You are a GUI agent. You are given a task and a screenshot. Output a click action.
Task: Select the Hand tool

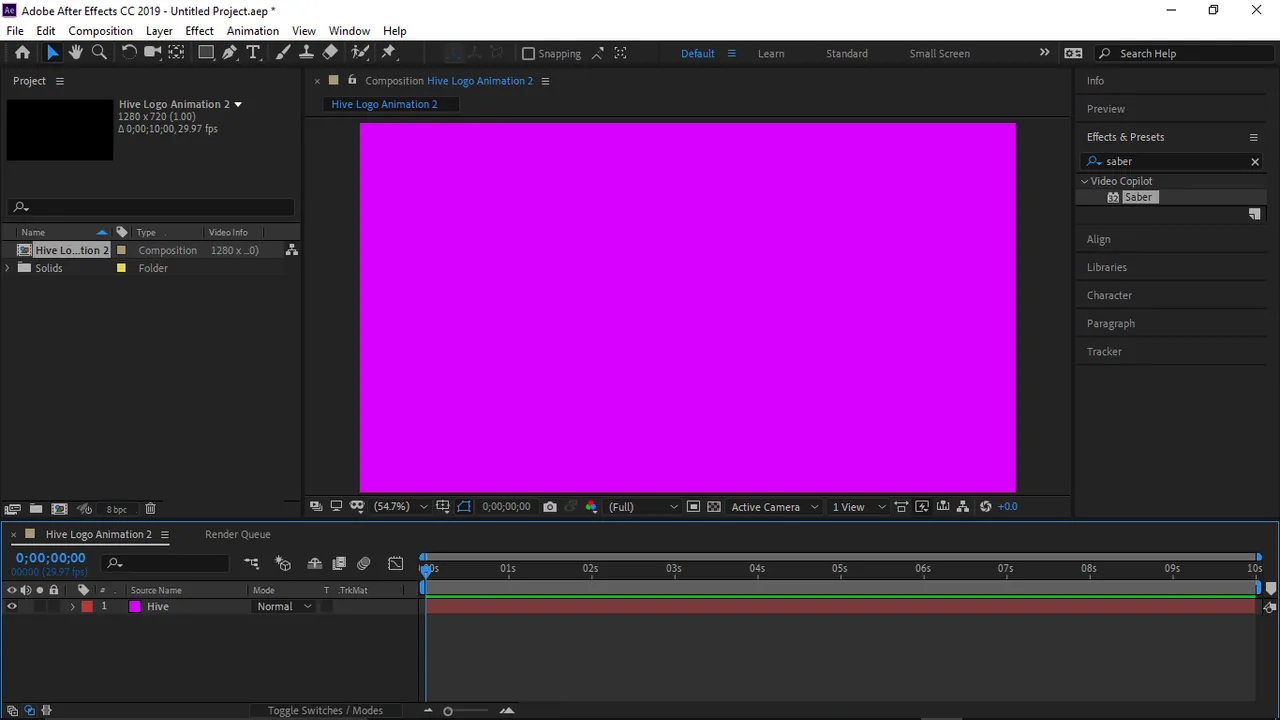(x=76, y=53)
